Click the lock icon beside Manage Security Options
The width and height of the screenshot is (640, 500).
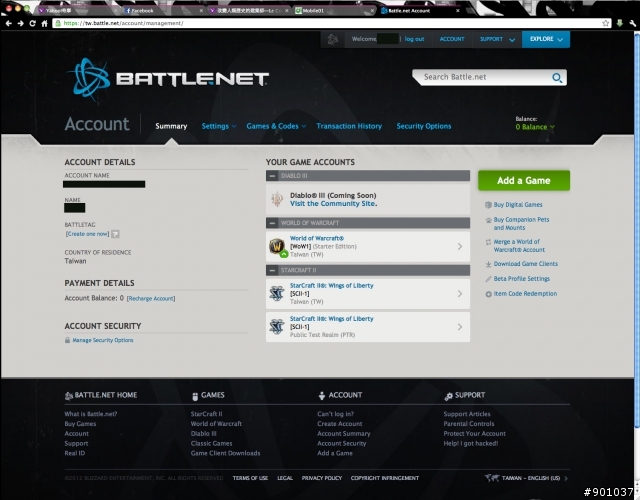click(x=67, y=340)
